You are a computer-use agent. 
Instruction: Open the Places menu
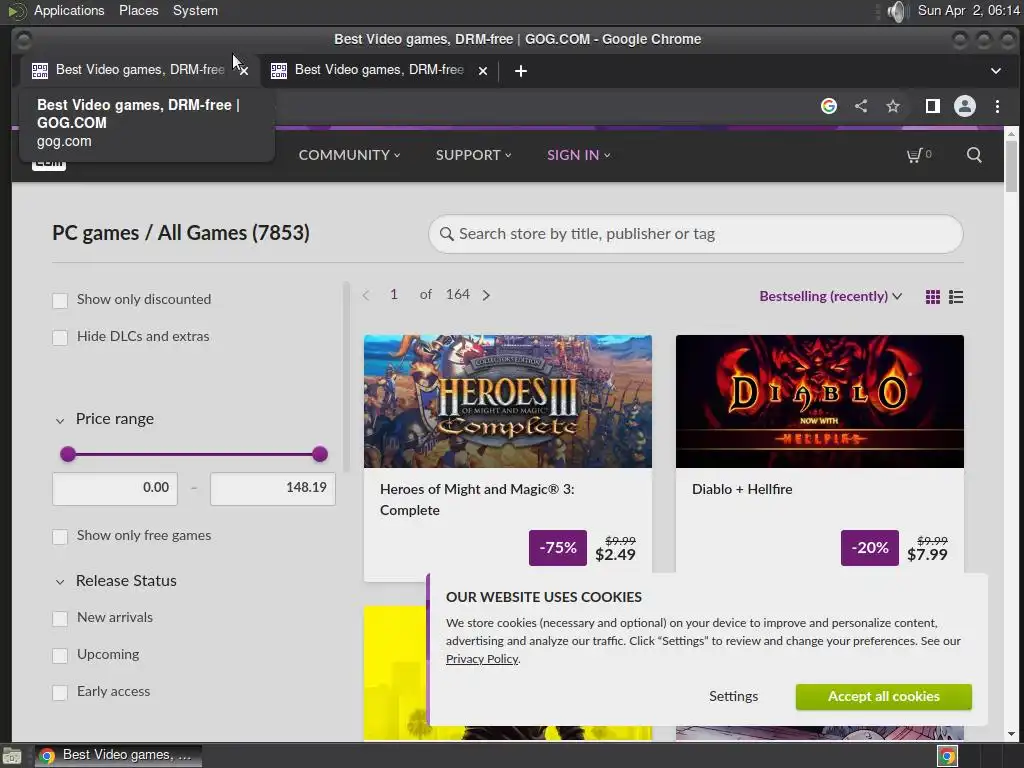click(138, 10)
